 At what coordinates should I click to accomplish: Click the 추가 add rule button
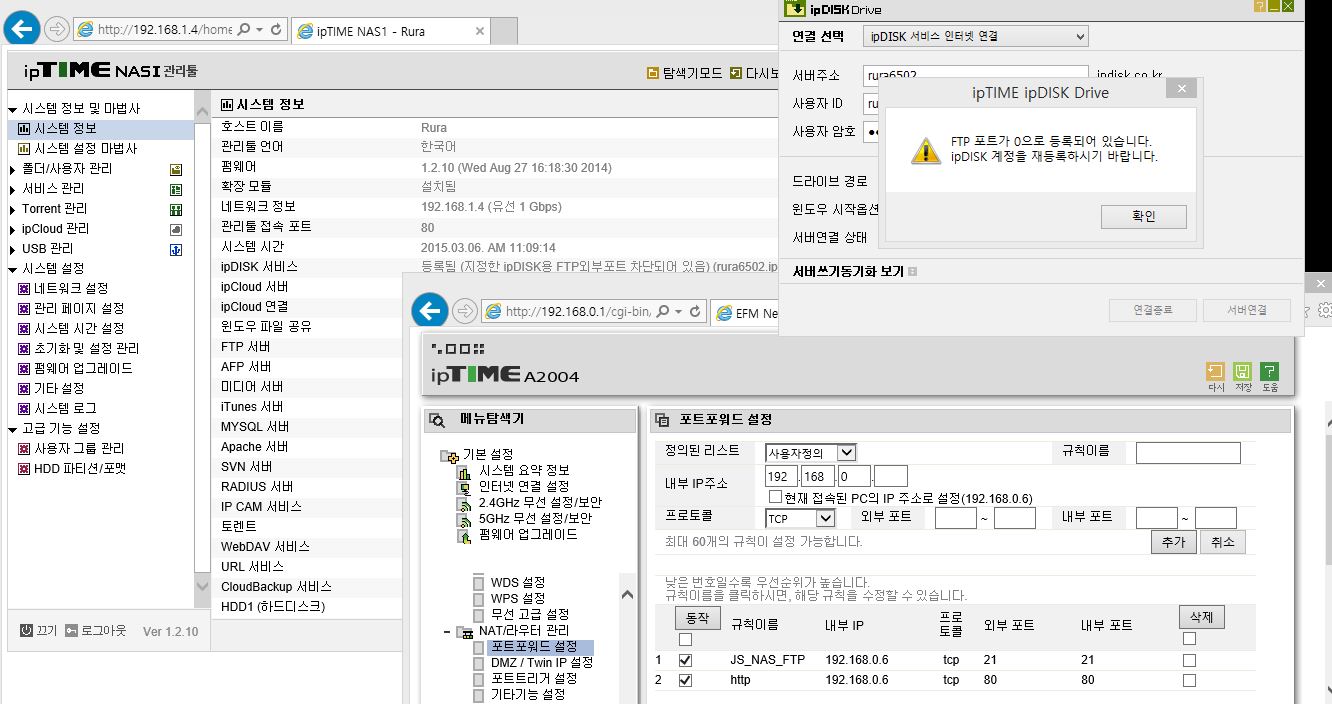point(1172,542)
